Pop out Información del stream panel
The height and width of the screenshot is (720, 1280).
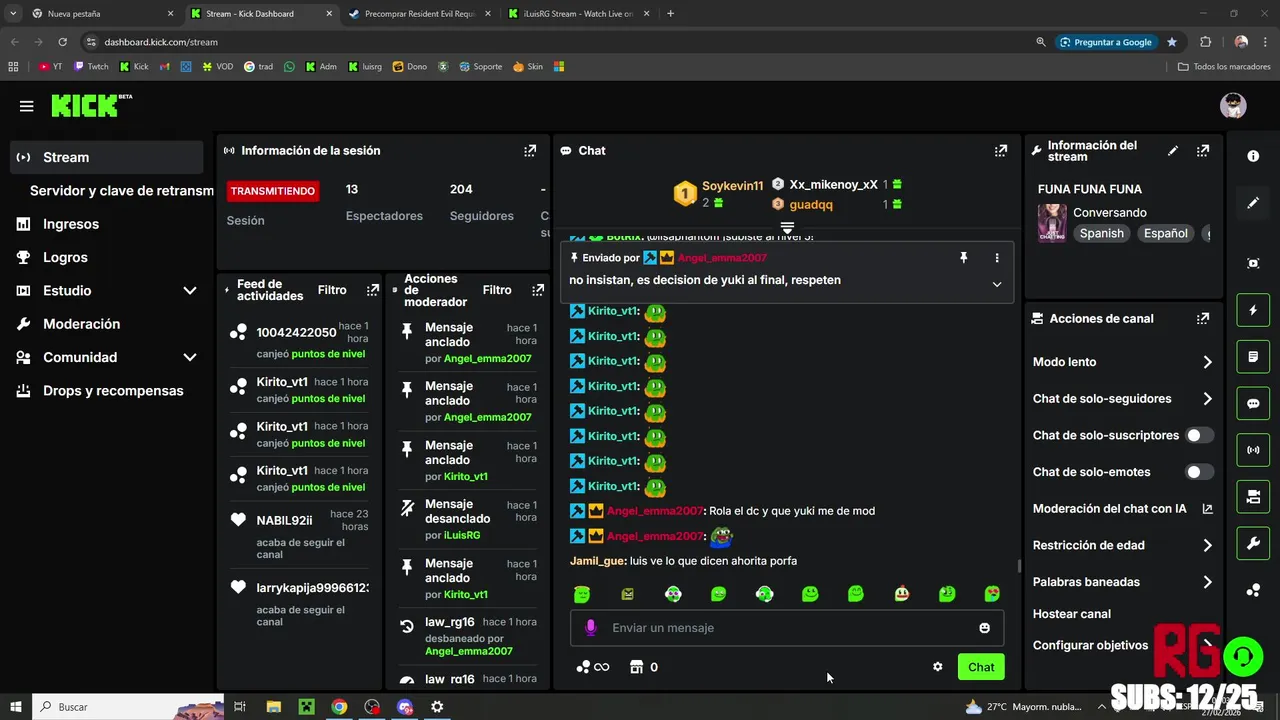pos(1203,151)
